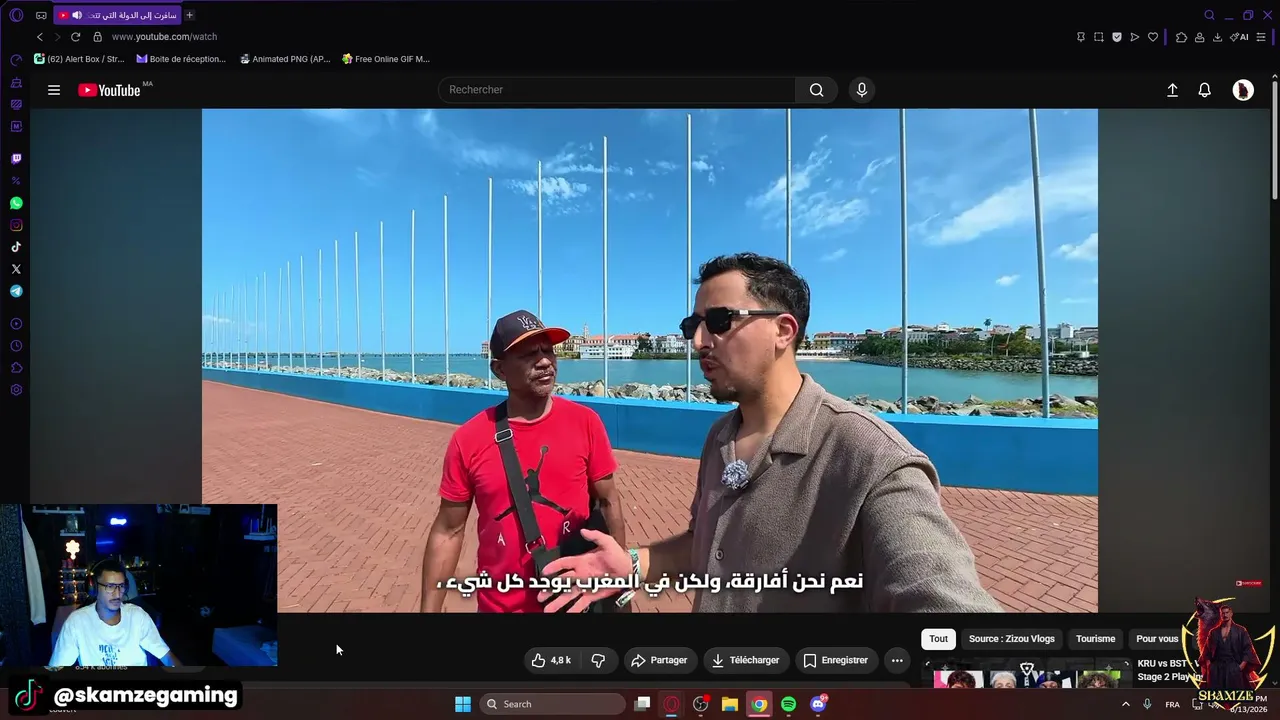Open the 'KRU vs BST' suggested video thumbnail

point(1027,674)
